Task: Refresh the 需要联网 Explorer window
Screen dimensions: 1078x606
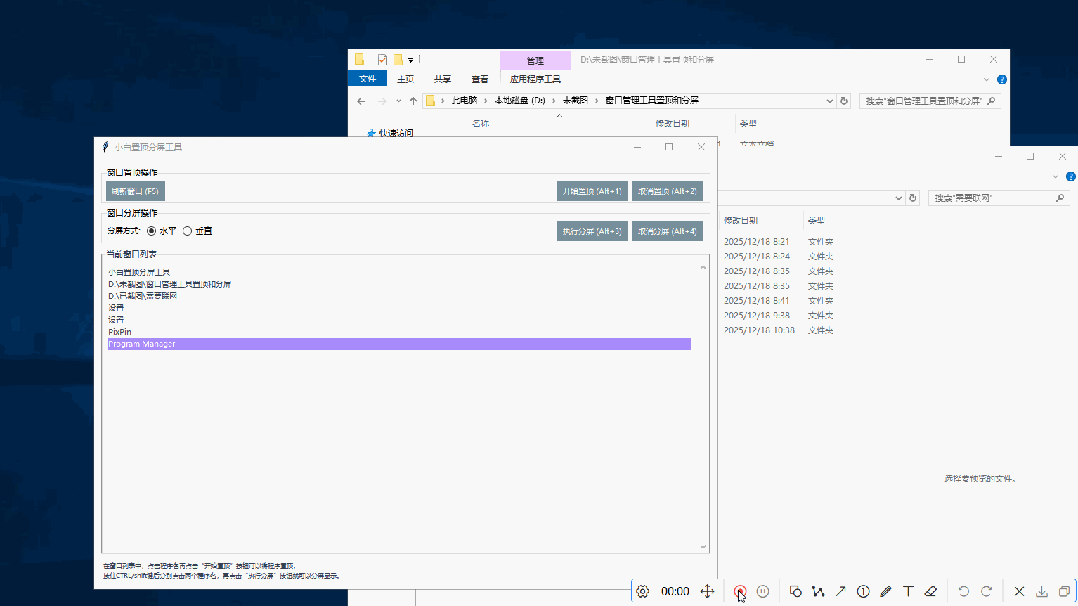Action: click(x=913, y=198)
